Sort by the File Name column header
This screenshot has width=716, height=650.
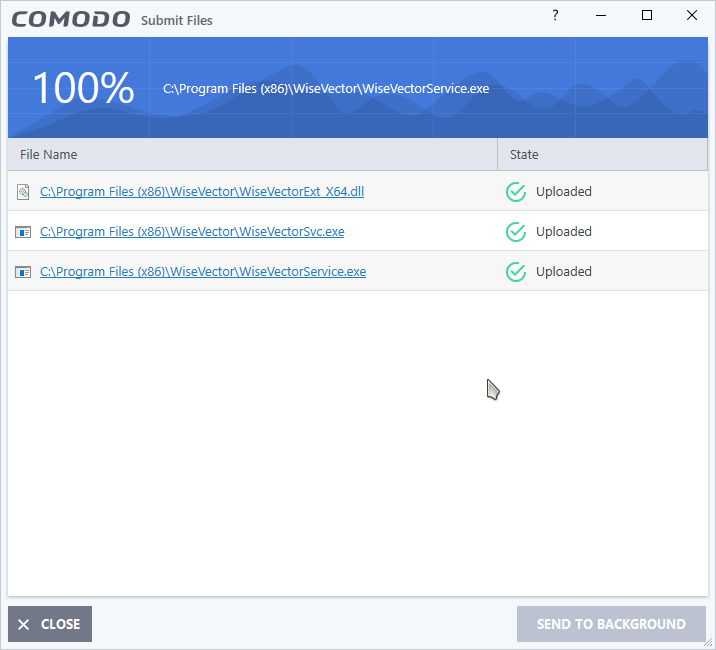253,154
